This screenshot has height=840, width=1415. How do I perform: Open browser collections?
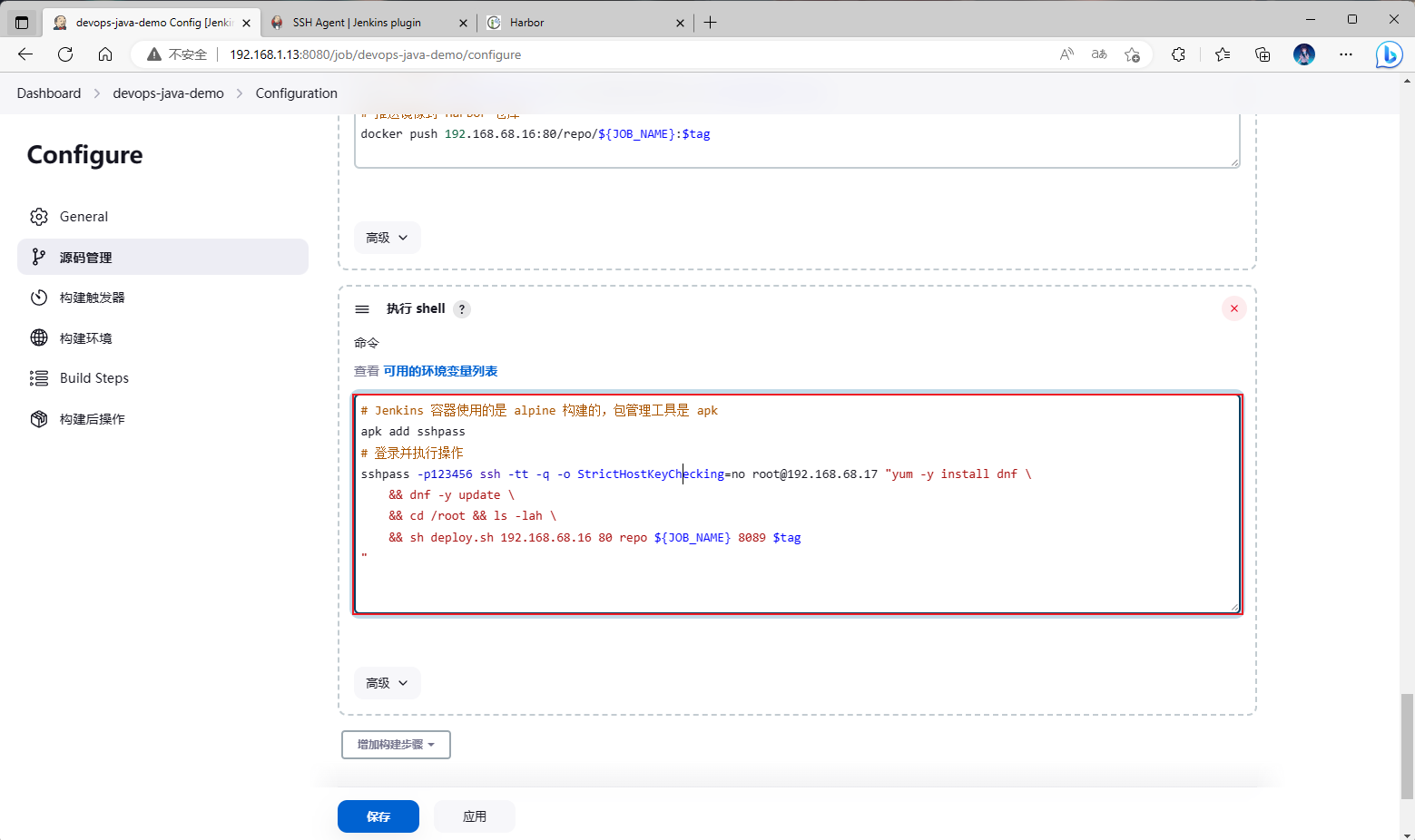[1263, 54]
